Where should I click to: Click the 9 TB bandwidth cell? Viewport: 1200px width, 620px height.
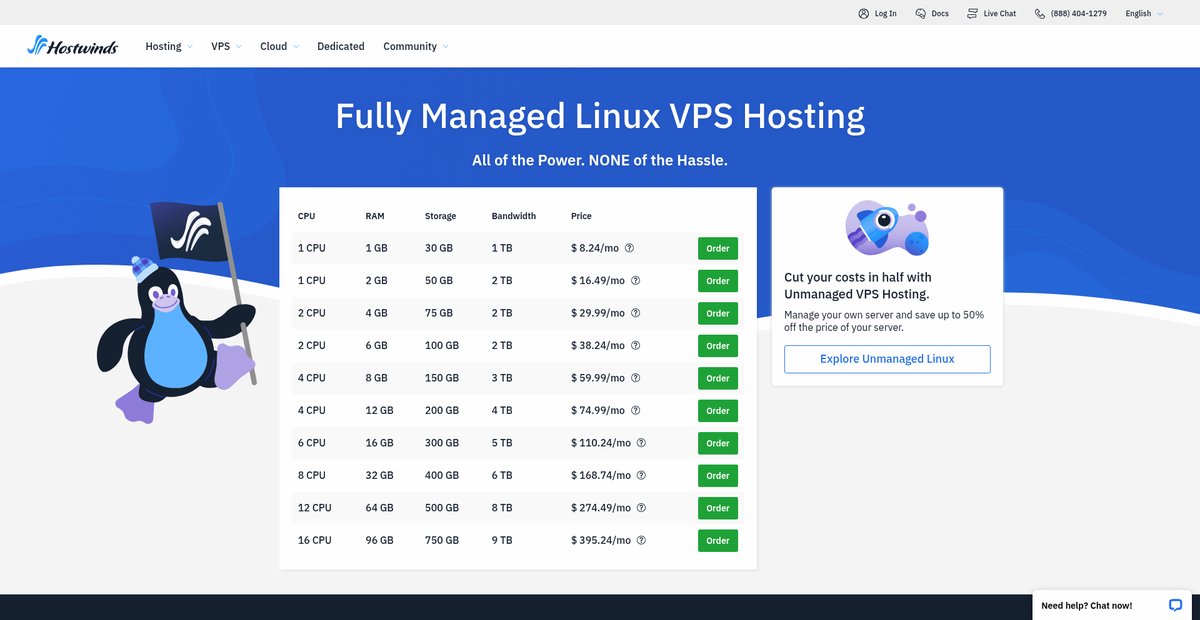[502, 540]
